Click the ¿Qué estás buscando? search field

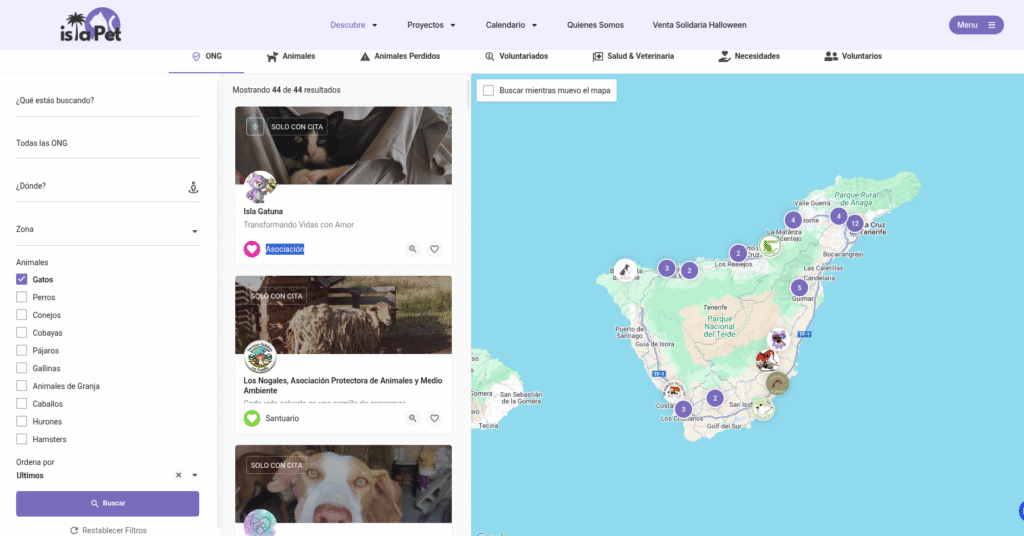[x=107, y=100]
